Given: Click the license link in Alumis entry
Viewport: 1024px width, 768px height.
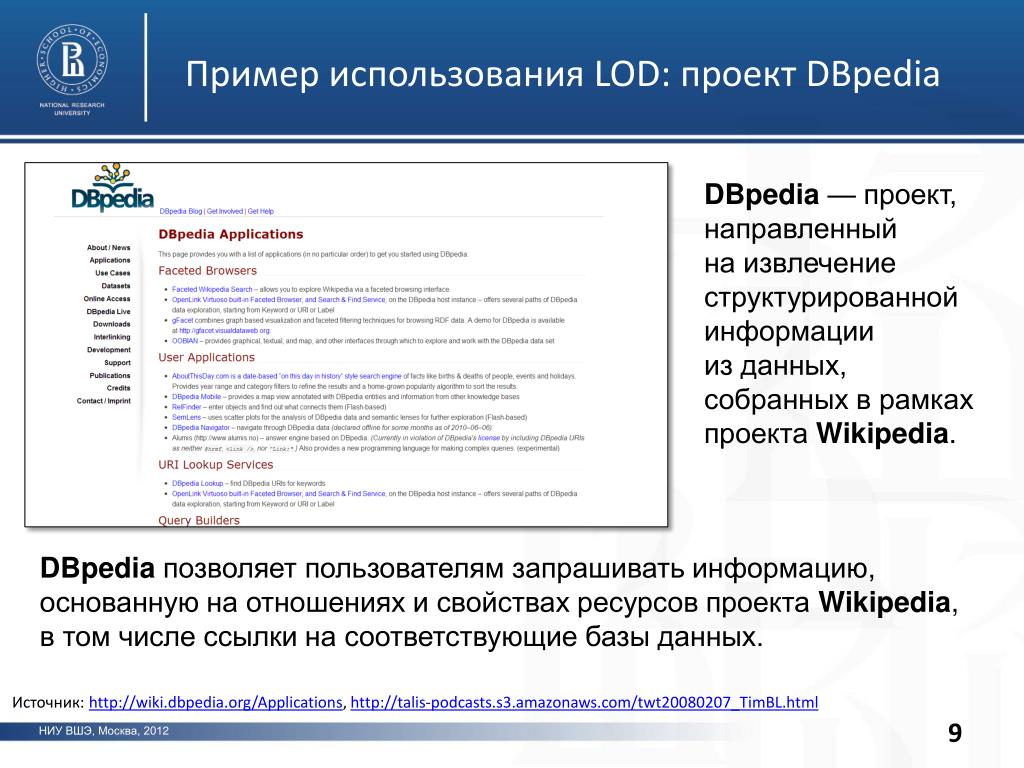Looking at the screenshot, I should tap(488, 438).
